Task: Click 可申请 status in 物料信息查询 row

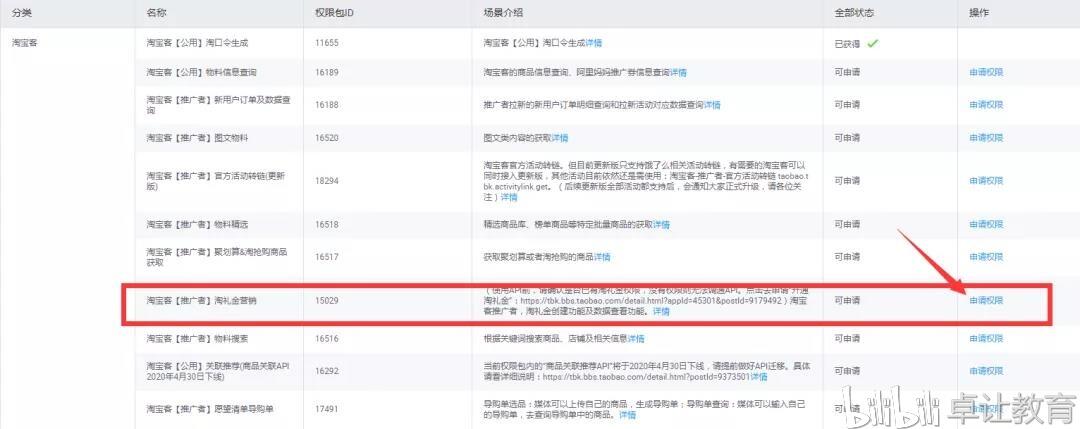Action: (847, 72)
